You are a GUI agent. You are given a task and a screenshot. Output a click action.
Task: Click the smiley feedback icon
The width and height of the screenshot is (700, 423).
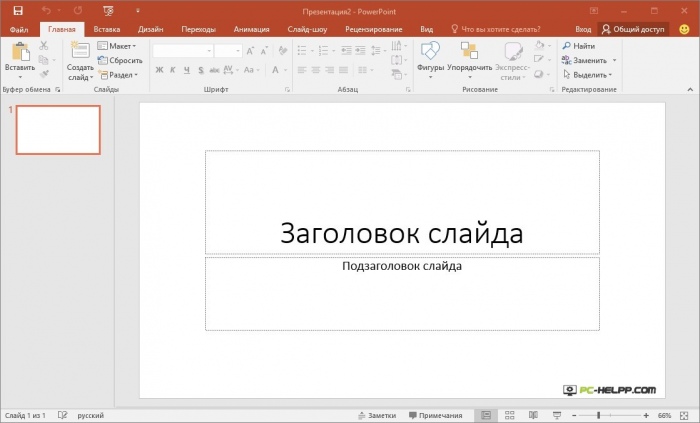point(684,29)
